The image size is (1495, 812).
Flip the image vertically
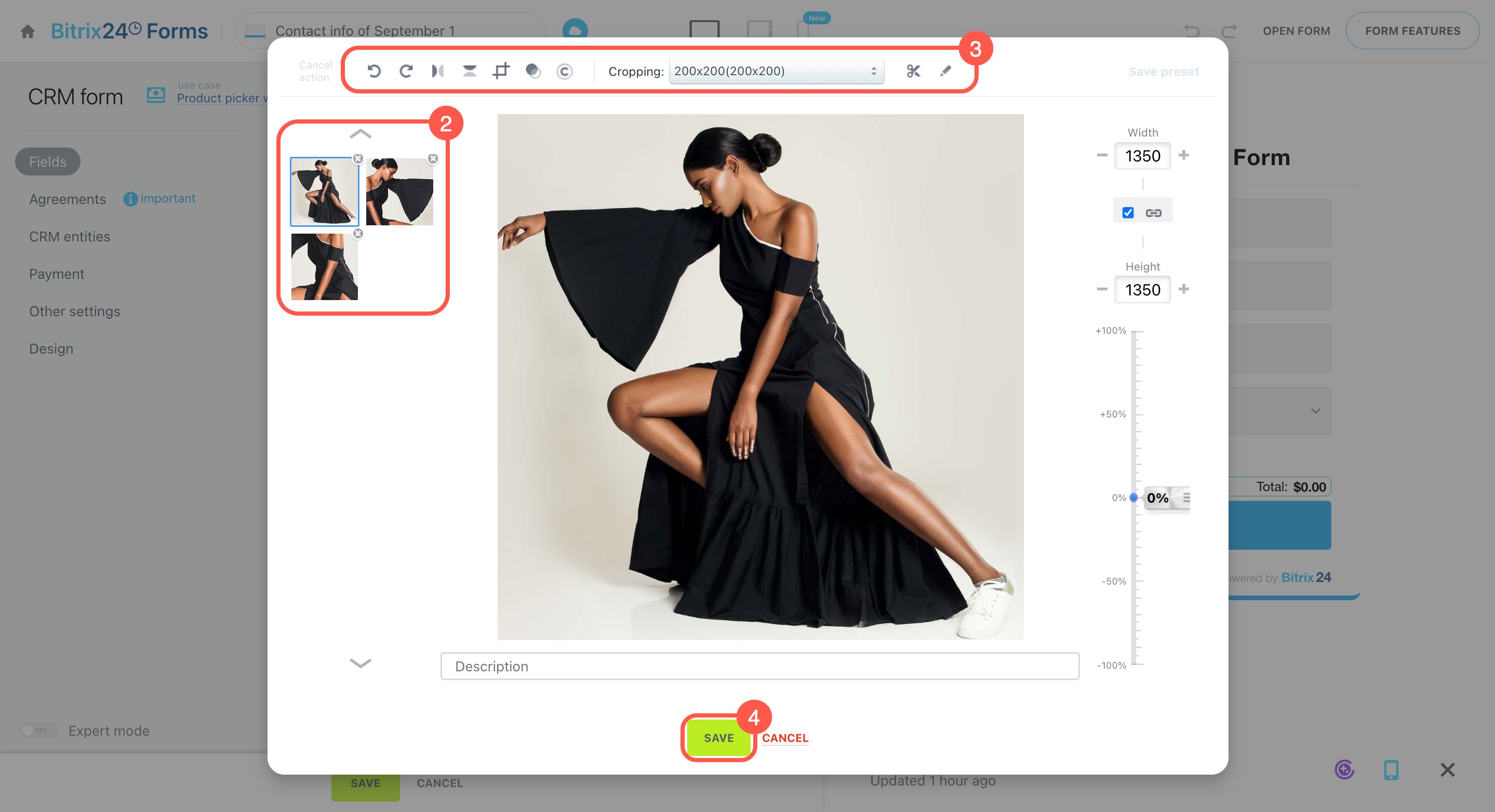coord(469,71)
